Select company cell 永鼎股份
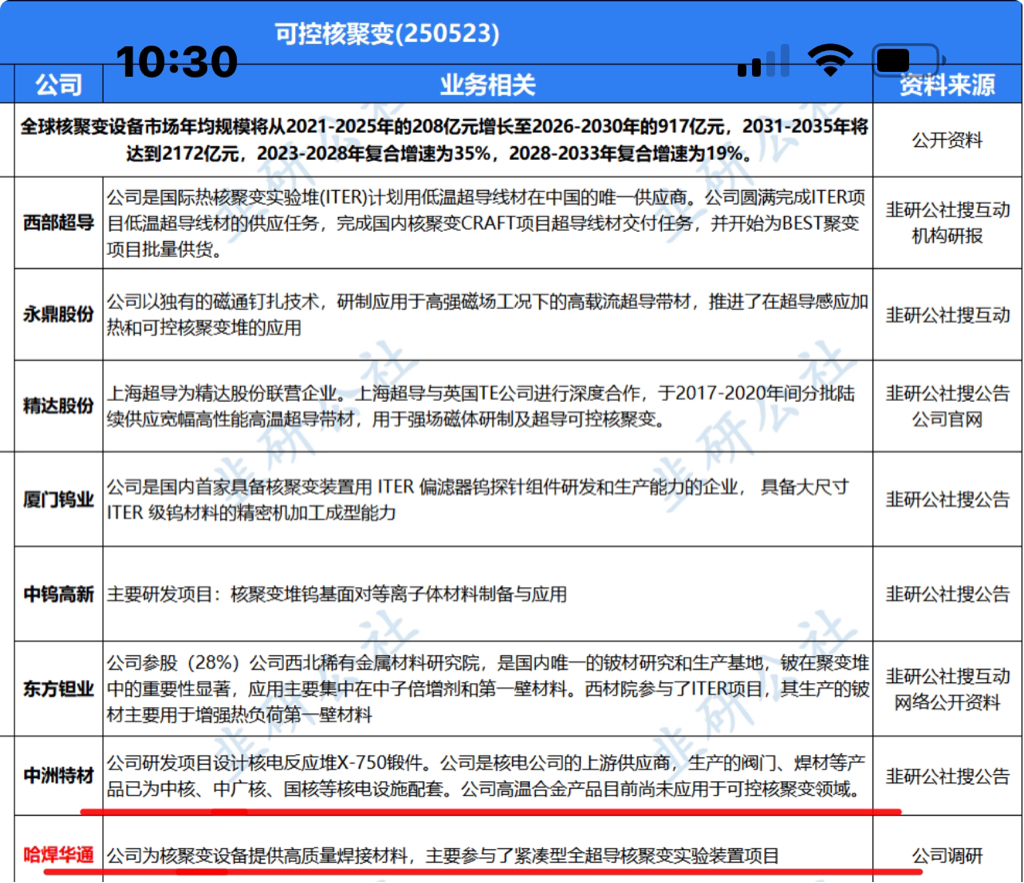This screenshot has width=1024, height=883. tap(59, 314)
